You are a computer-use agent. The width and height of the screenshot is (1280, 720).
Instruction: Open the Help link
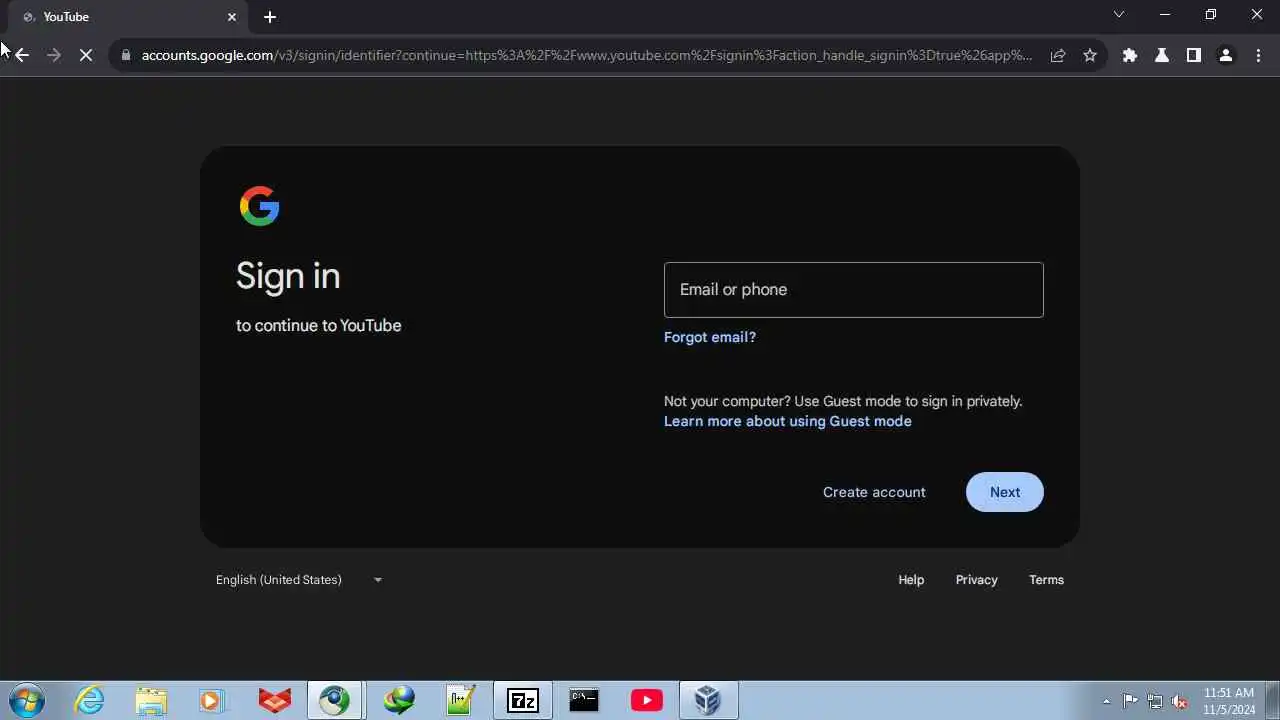[x=911, y=580]
